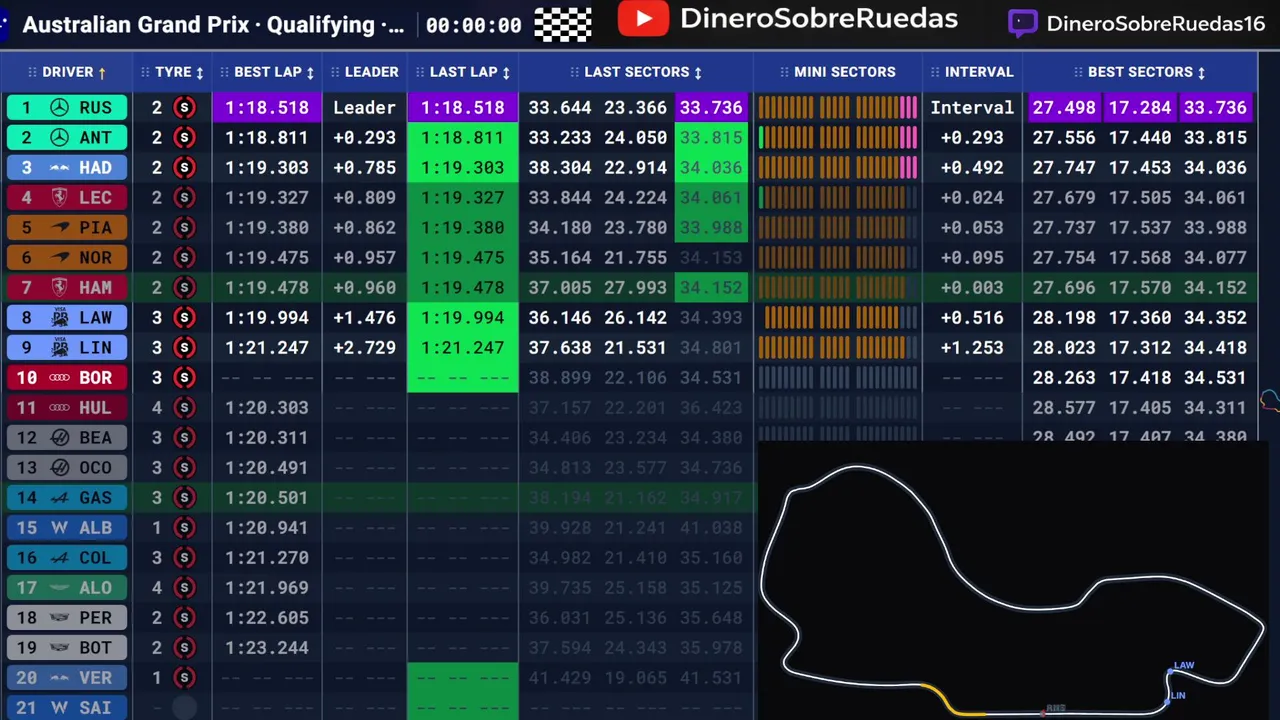The width and height of the screenshot is (1280, 720).
Task: Click the Audi rings logo beside BOR
Action: point(59,377)
